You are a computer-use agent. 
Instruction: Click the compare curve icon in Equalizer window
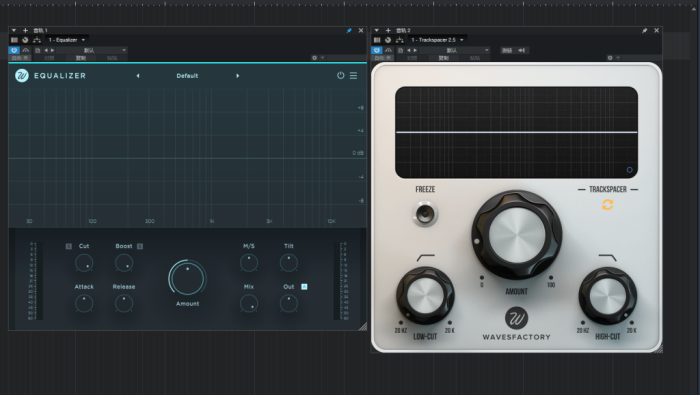point(25,50)
